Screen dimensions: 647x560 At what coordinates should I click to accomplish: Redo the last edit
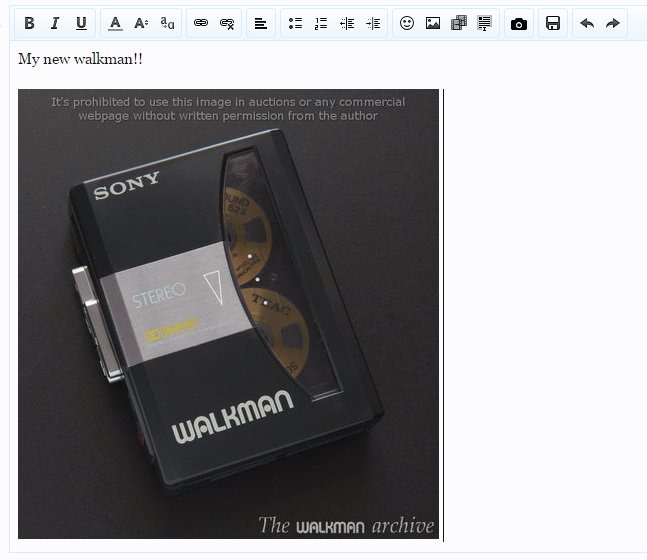[613, 23]
